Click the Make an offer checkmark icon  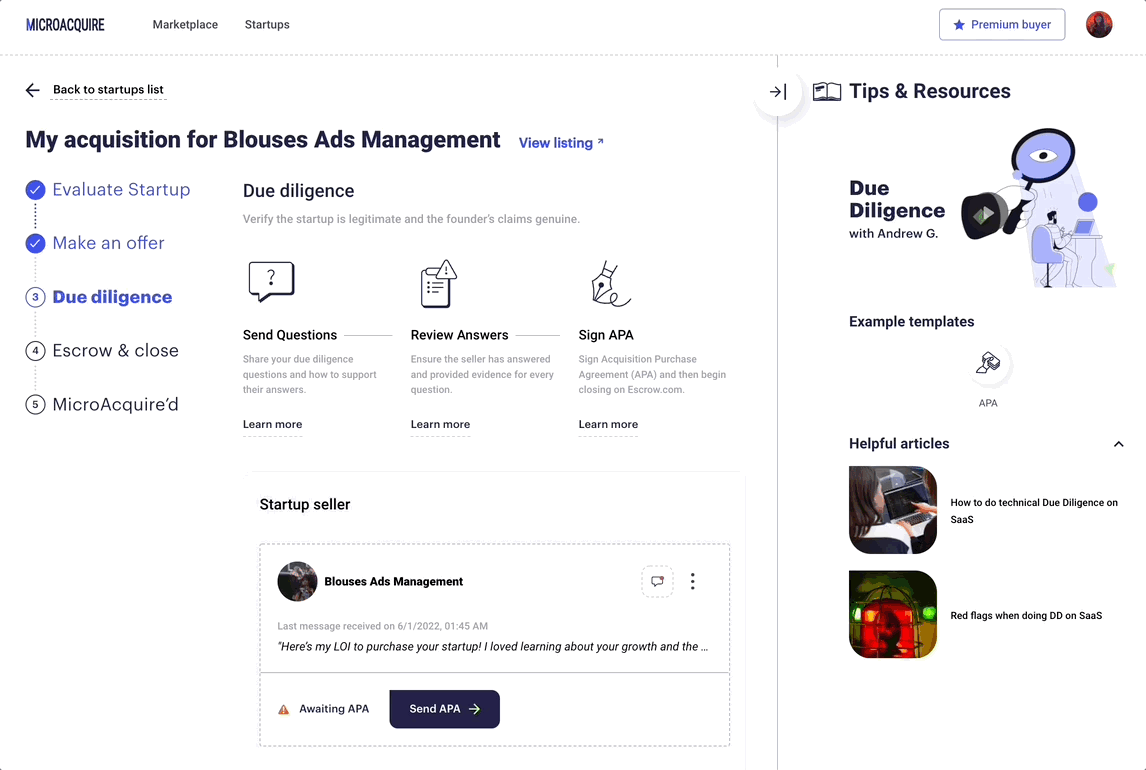35,243
